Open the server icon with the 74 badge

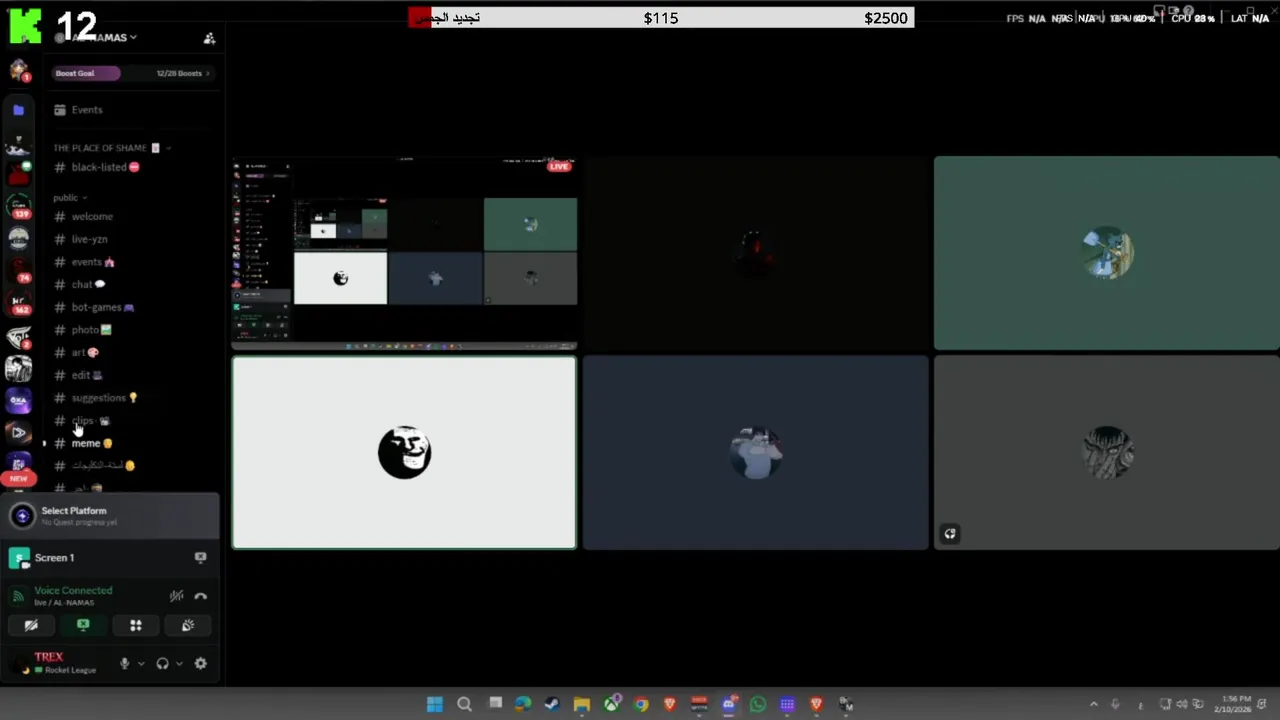(18, 271)
